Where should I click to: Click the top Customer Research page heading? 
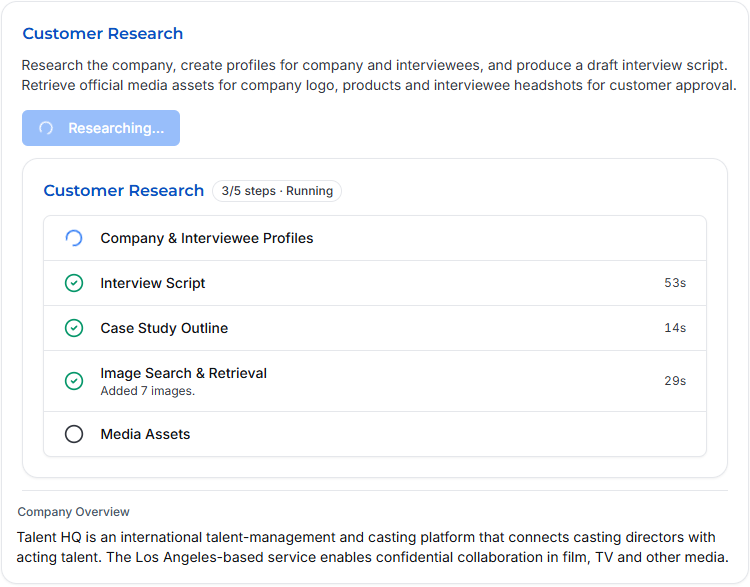tap(103, 33)
